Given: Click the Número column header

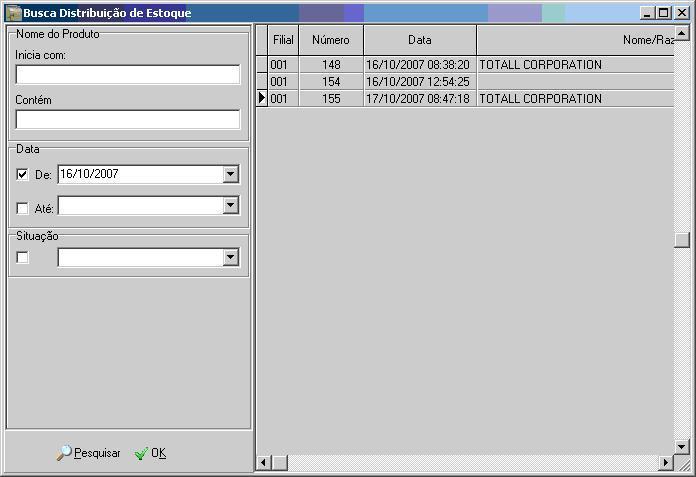Looking at the screenshot, I should 330,40.
